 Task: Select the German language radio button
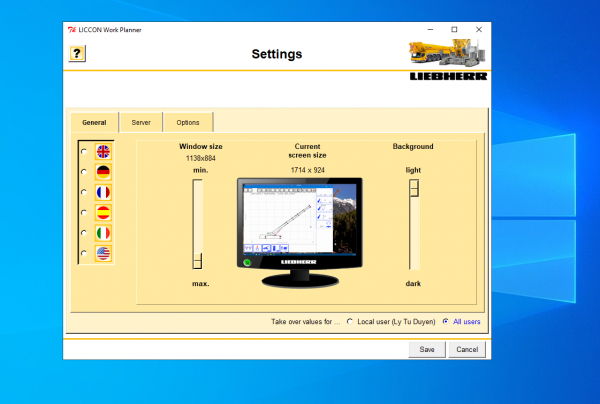pyautogui.click(x=84, y=172)
